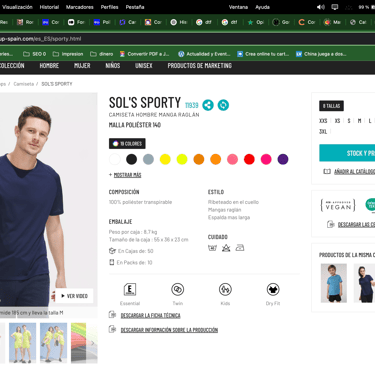375x366 pixels.
Task: Select the black color swatch
Action: (x=132, y=159)
